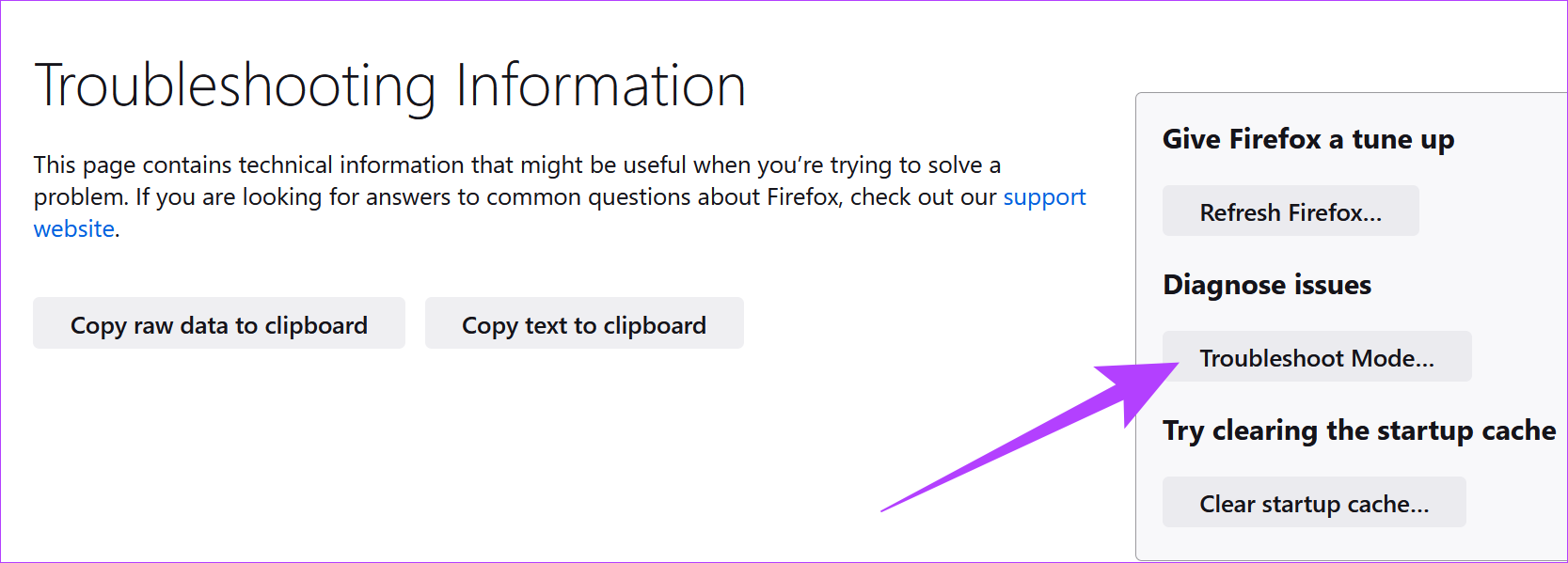Click the word 'Information' in the title

601,85
